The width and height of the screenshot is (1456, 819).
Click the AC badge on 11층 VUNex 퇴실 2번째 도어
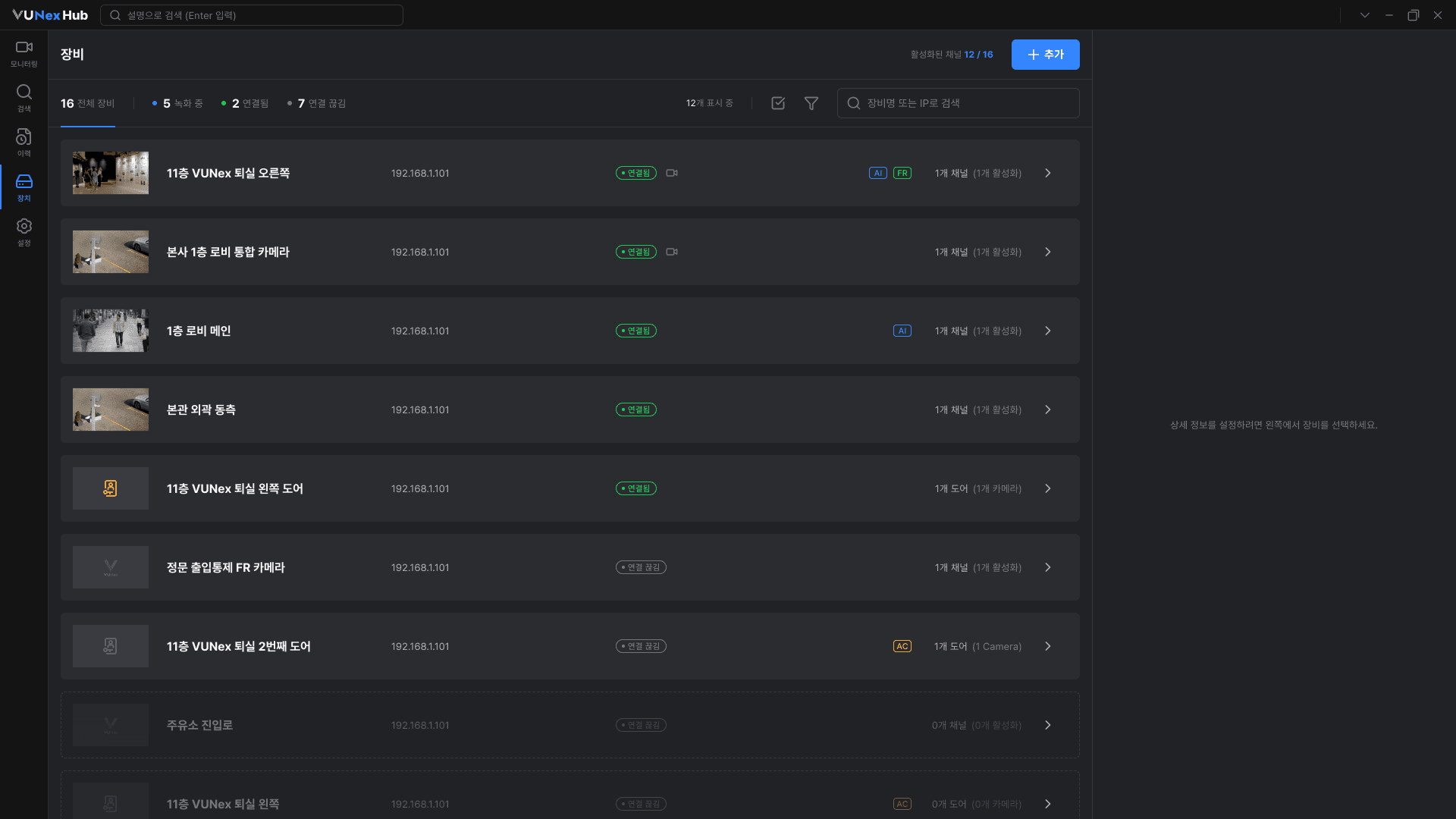pos(902,646)
